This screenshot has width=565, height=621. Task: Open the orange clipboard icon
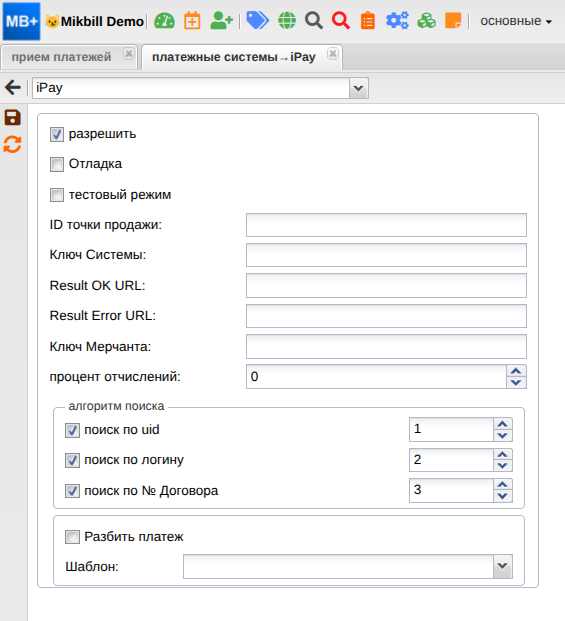point(368,21)
